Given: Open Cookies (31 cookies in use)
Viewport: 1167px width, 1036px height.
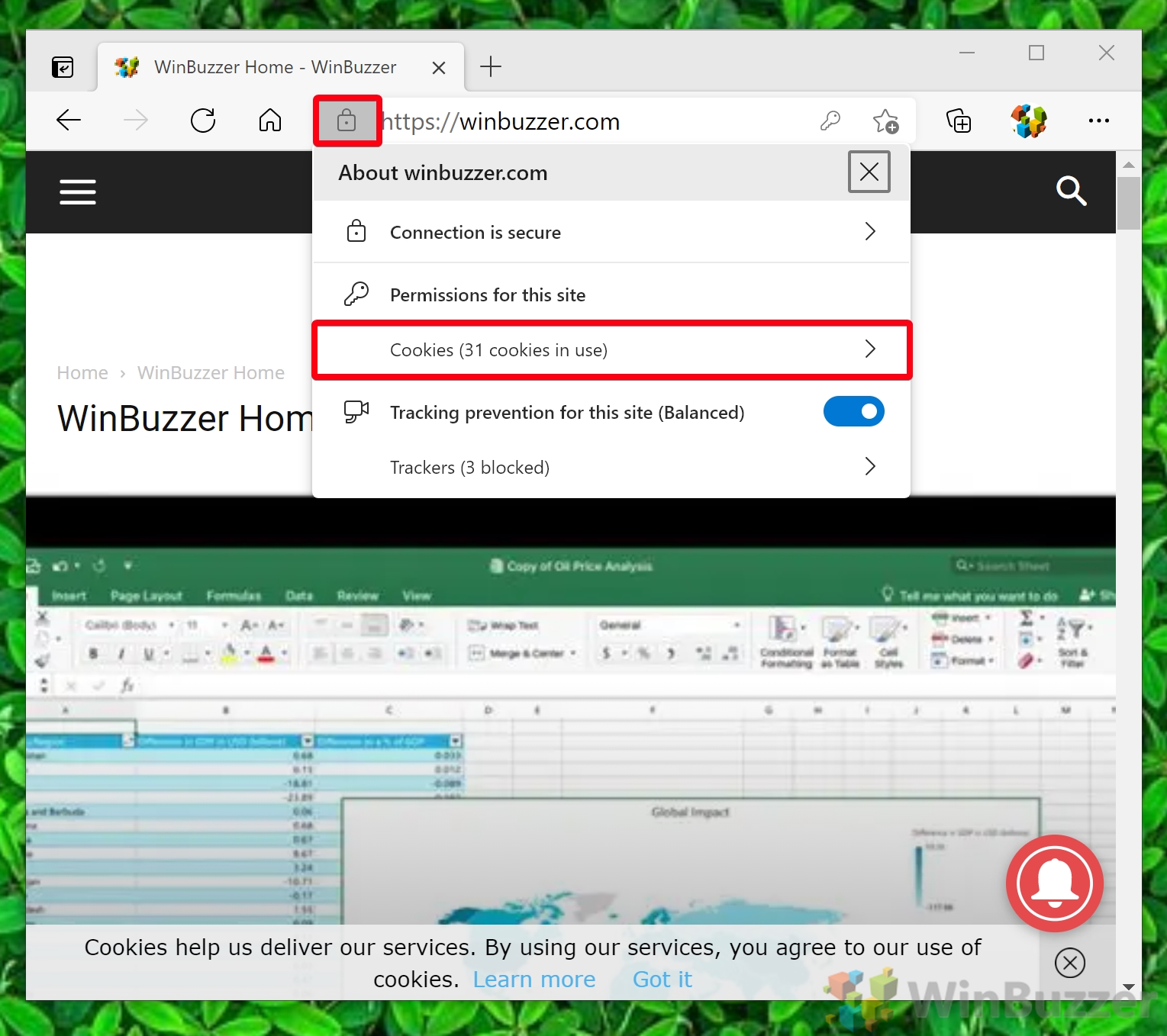Looking at the screenshot, I should 611,350.
